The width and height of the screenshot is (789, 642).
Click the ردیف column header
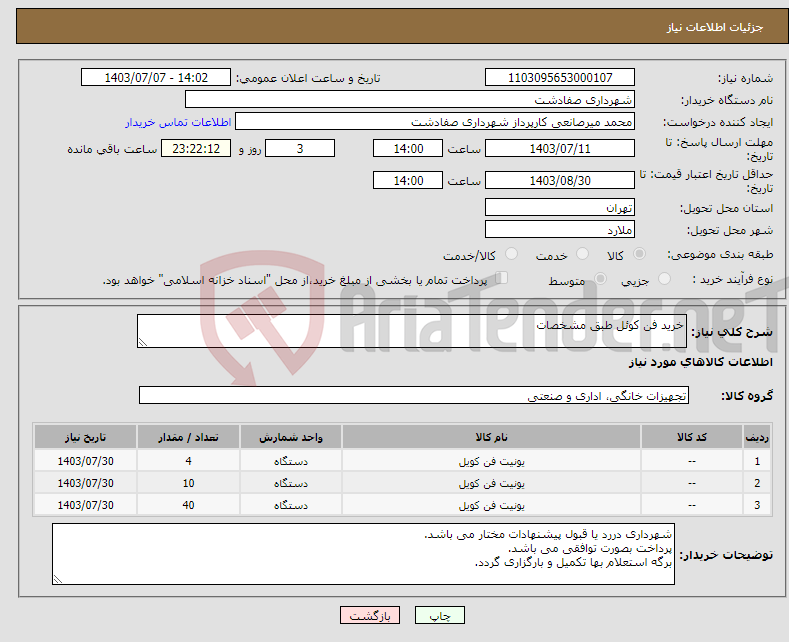tap(757, 437)
